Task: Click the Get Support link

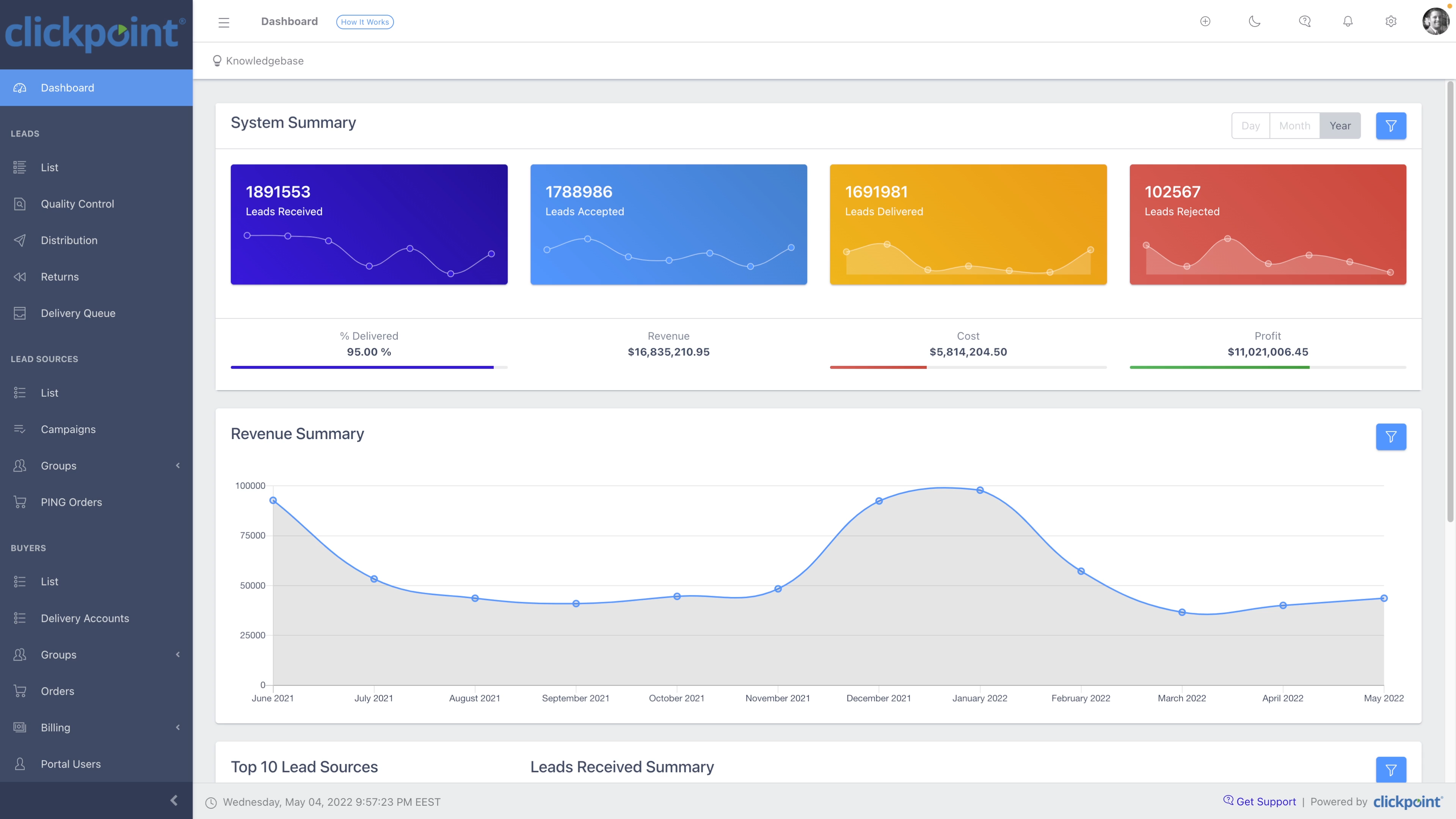Action: pos(1260,802)
